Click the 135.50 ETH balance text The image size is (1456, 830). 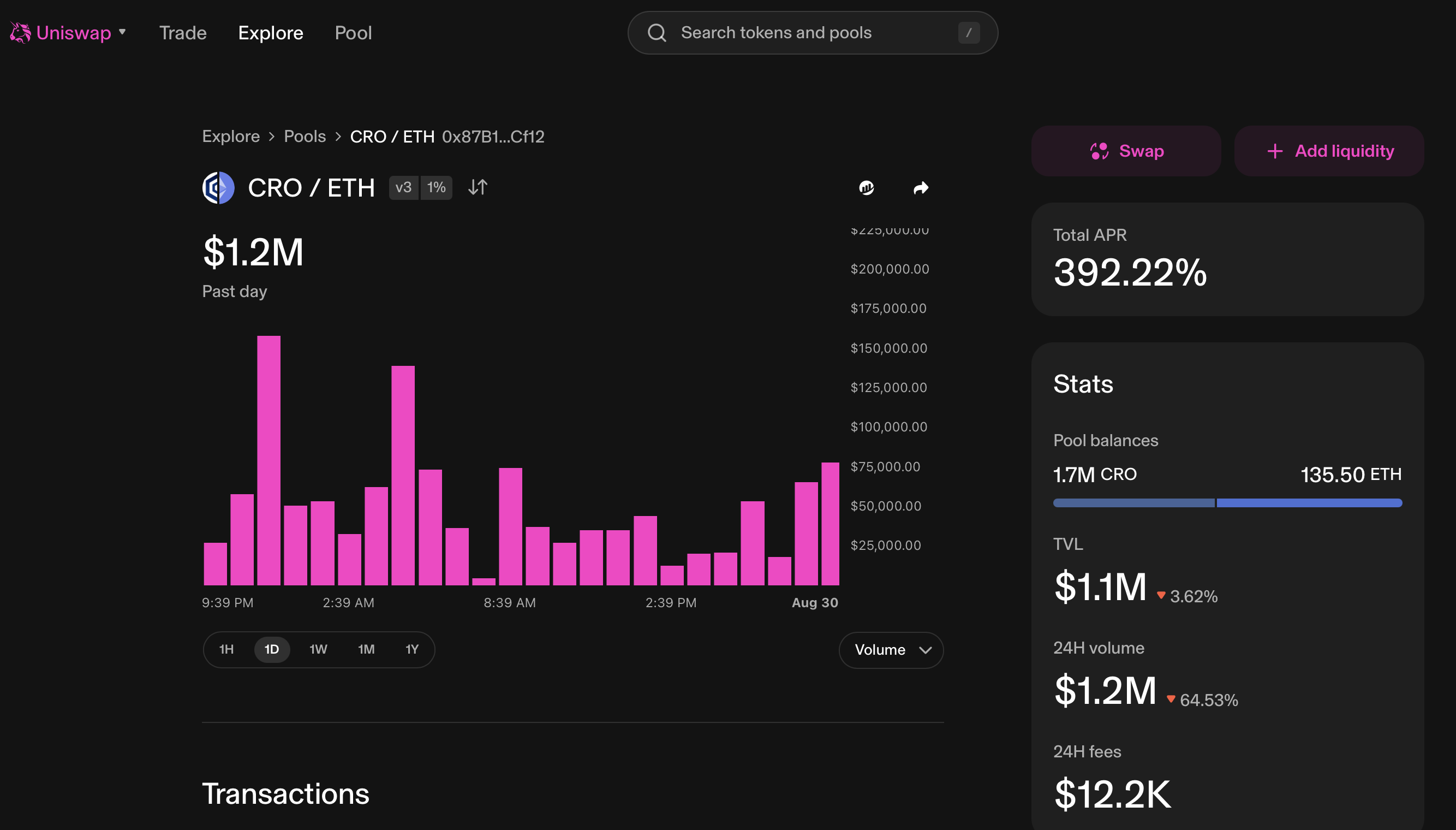coord(1351,475)
